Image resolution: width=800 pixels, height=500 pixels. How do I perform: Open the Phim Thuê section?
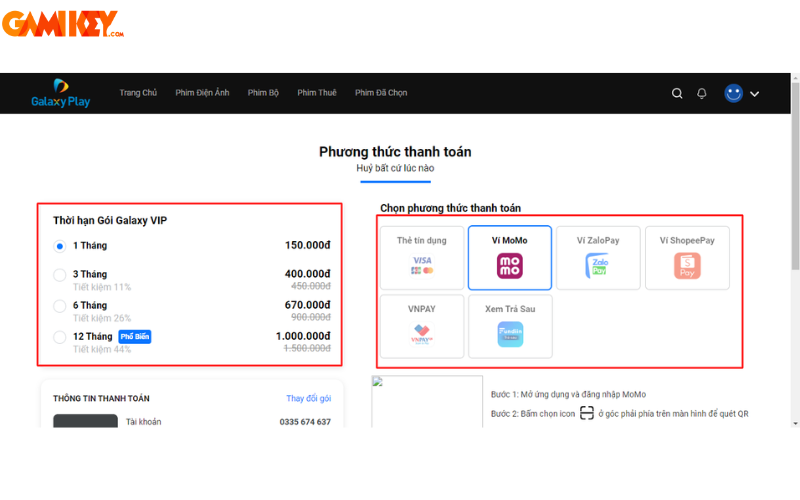pos(317,93)
